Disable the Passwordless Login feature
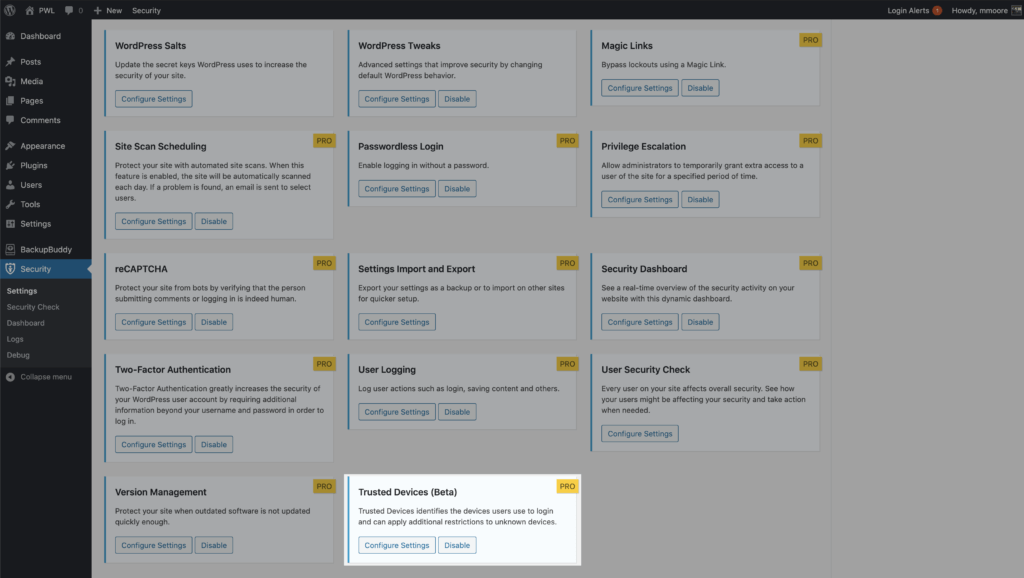The width and height of the screenshot is (1024, 578). click(x=456, y=189)
